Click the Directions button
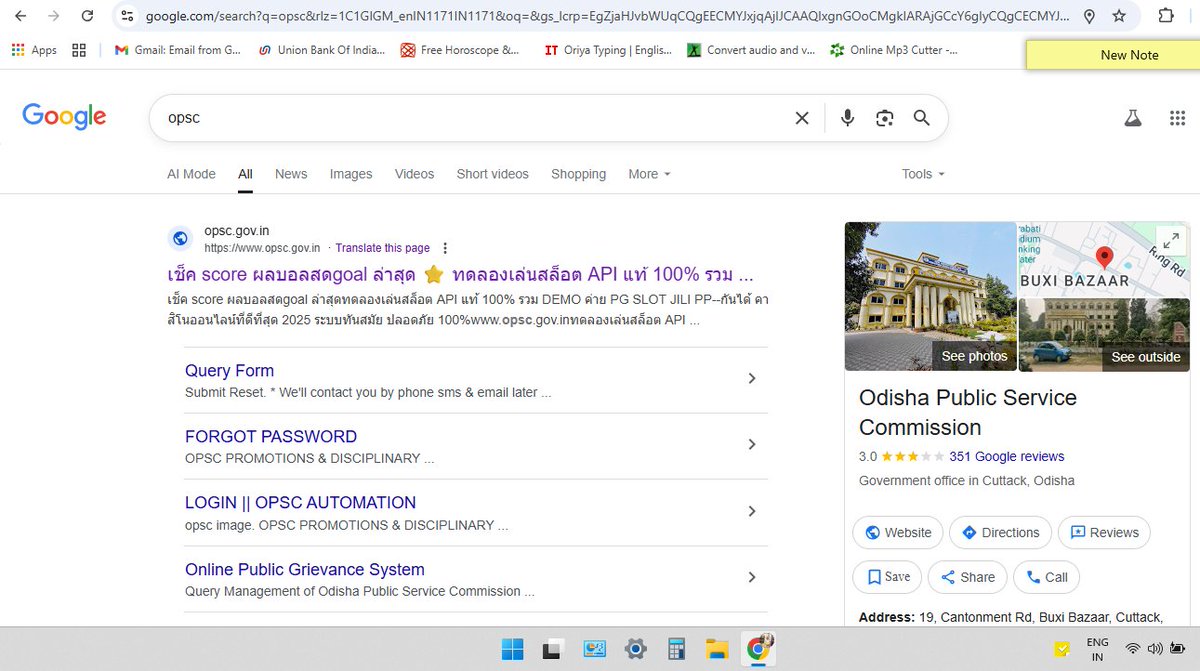 click(x=1000, y=532)
